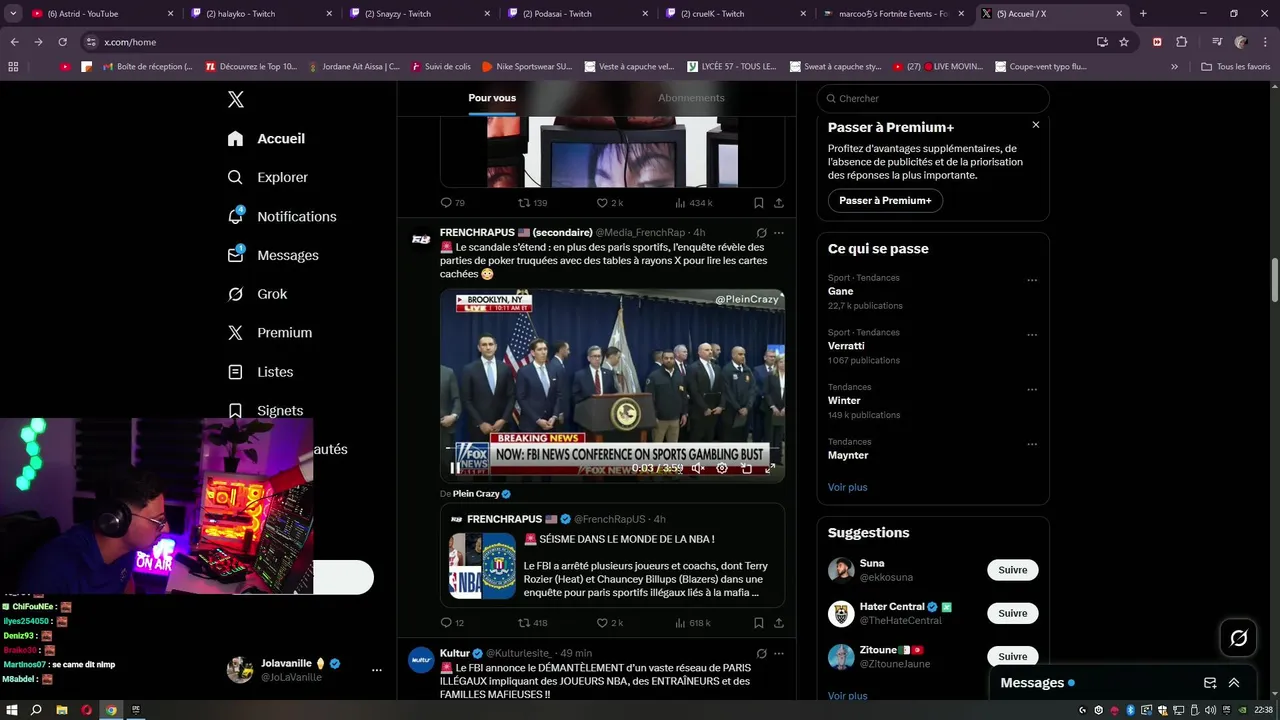
Task: Open more options on the Kultur post
Action: pyautogui.click(x=779, y=653)
